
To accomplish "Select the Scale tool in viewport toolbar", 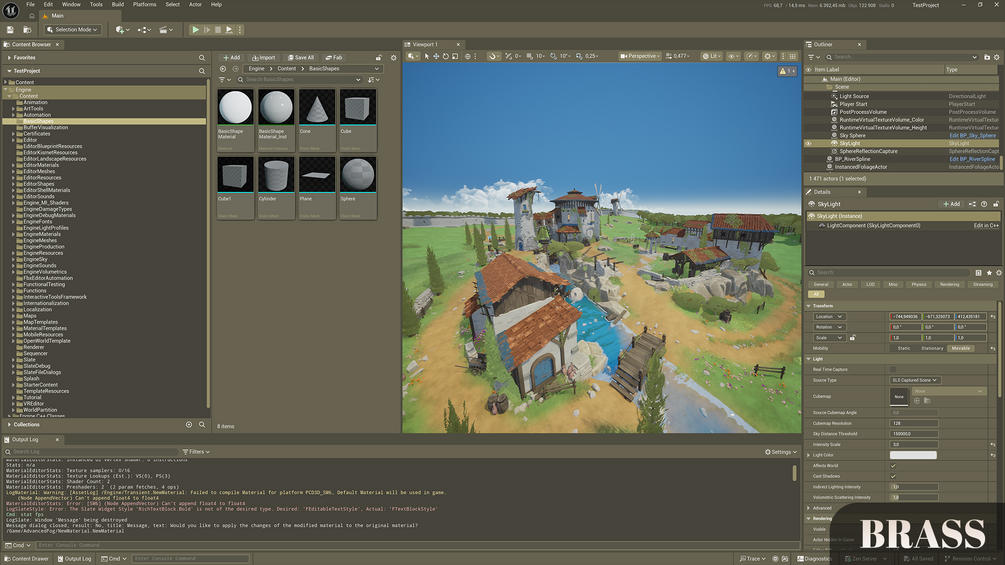I will tap(455, 56).
